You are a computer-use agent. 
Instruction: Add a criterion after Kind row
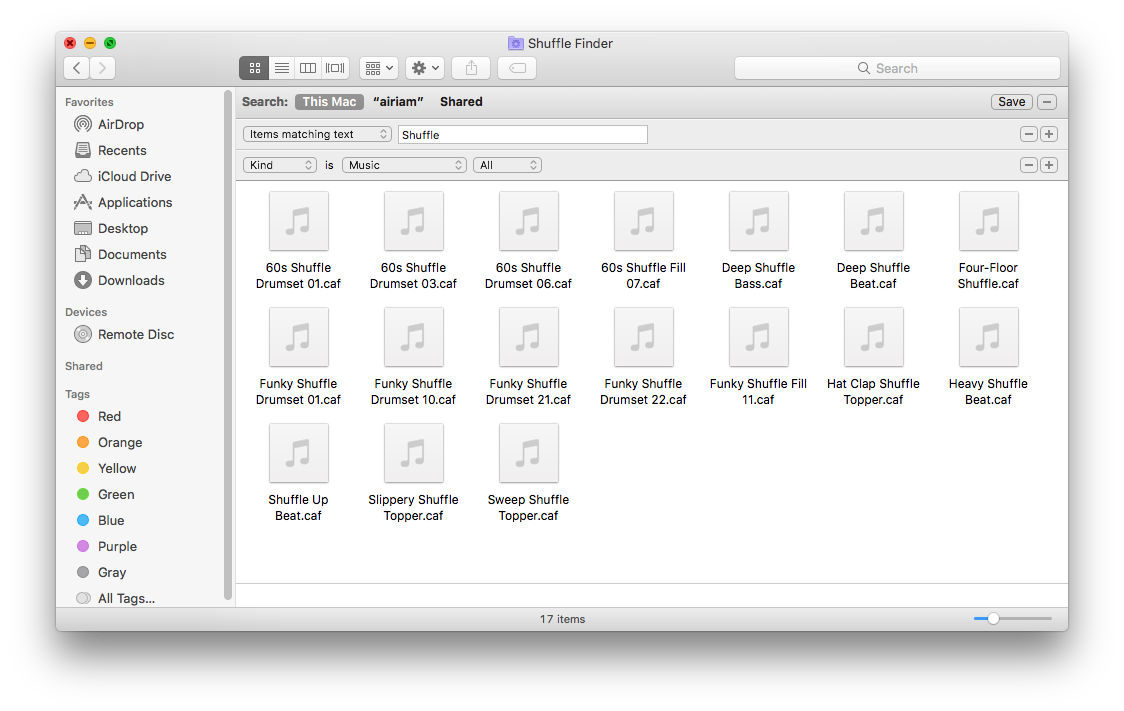[1049, 165]
